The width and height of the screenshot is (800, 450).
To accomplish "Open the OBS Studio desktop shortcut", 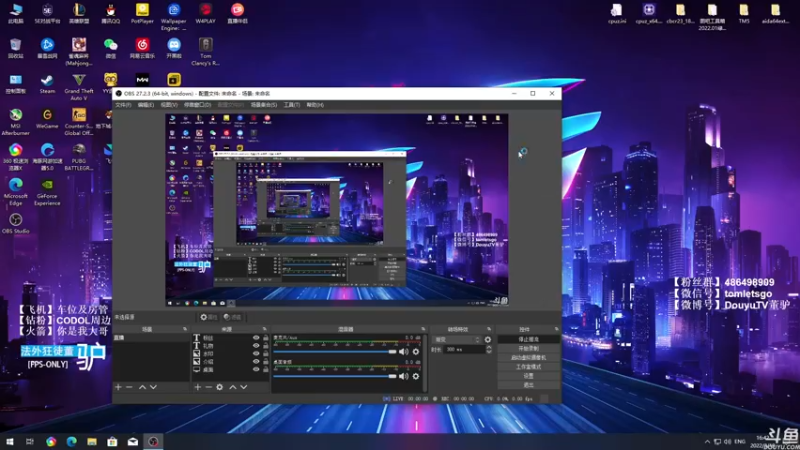I will pos(15,223).
